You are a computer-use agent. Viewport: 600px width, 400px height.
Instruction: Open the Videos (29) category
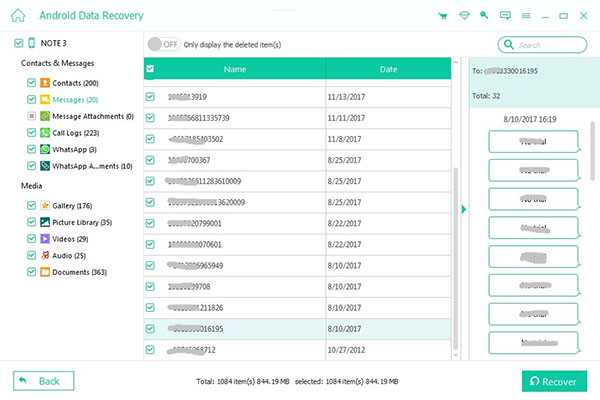pos(70,239)
